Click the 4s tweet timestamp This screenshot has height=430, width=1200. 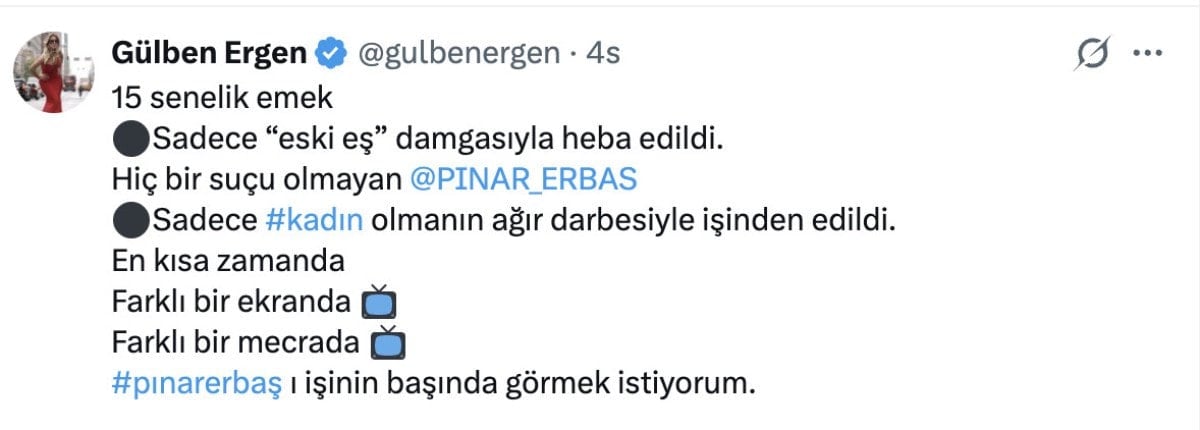[x=603, y=53]
